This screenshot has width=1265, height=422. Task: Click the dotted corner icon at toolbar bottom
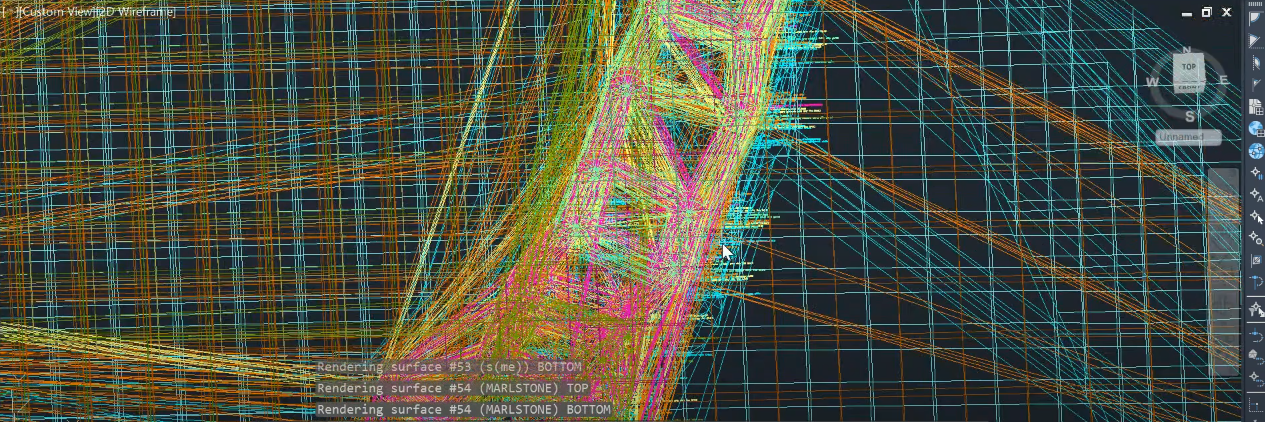(1256, 404)
